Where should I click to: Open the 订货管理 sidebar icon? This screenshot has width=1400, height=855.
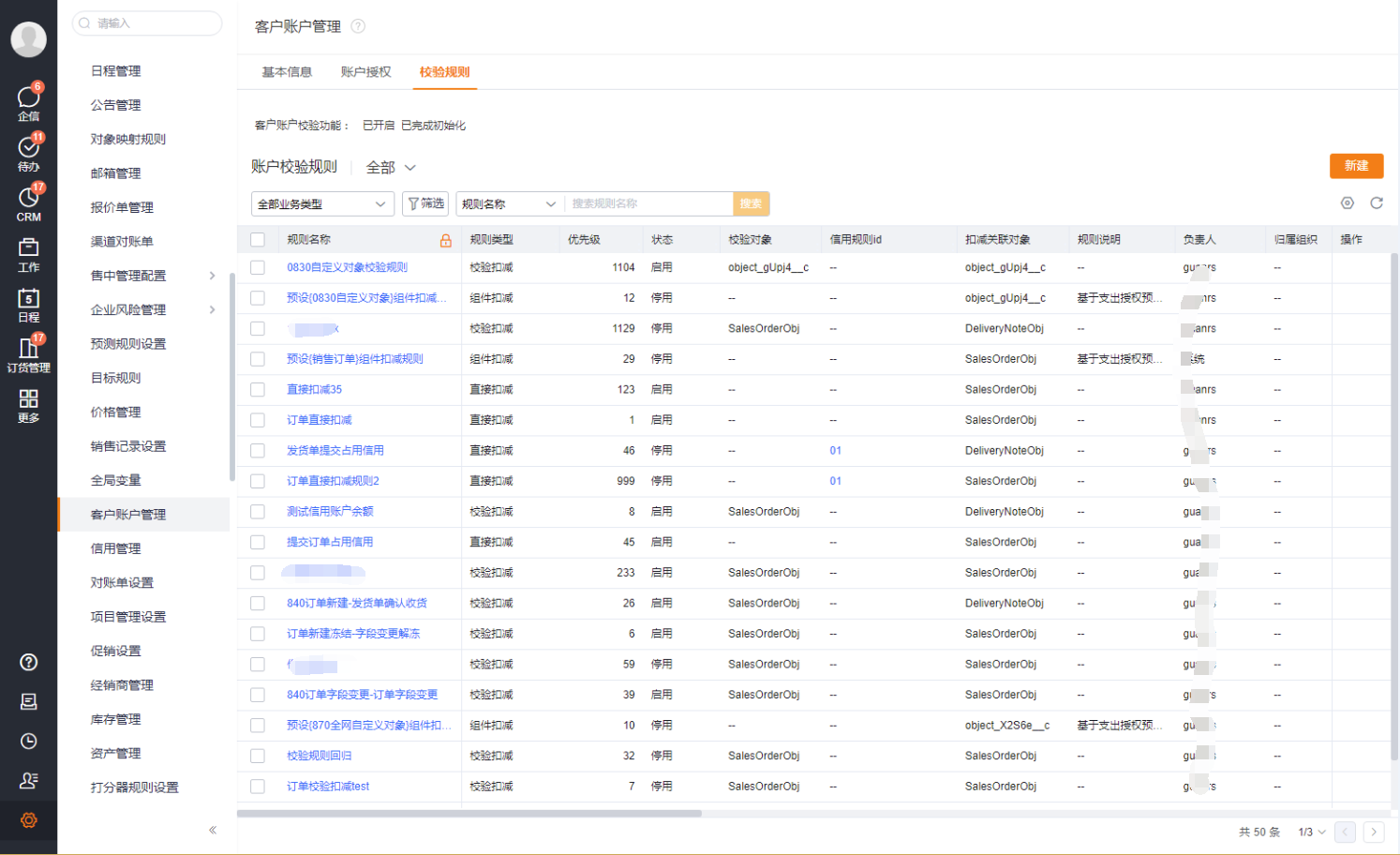tap(28, 353)
